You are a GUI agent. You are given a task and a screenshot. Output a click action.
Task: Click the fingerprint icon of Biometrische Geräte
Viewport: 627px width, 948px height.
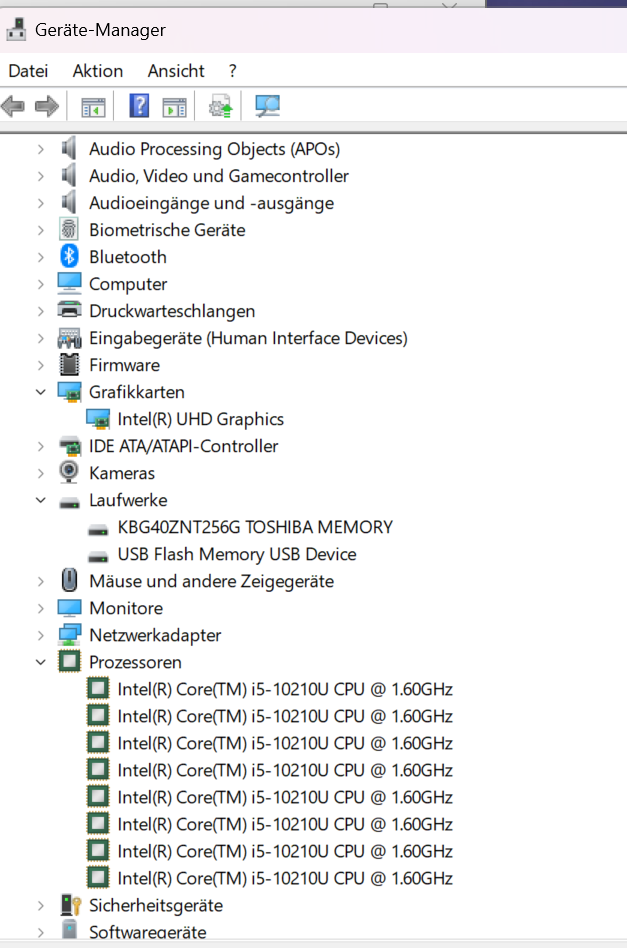pos(69,230)
